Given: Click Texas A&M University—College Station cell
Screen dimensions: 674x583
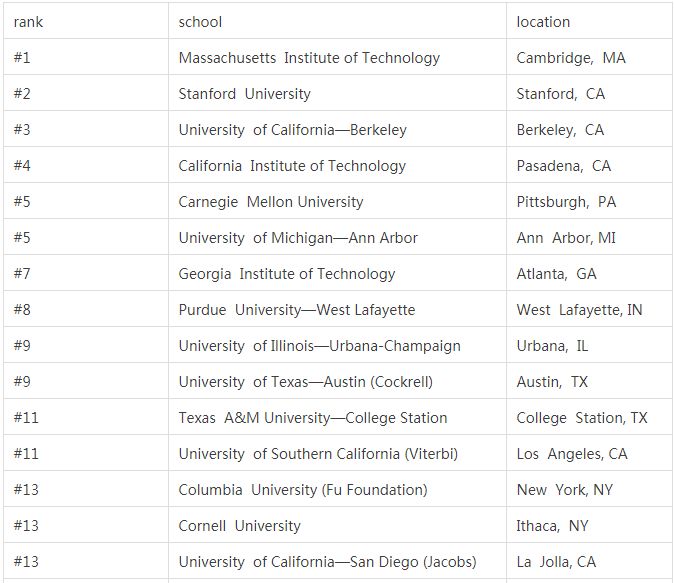Looking at the screenshot, I should (x=337, y=417).
